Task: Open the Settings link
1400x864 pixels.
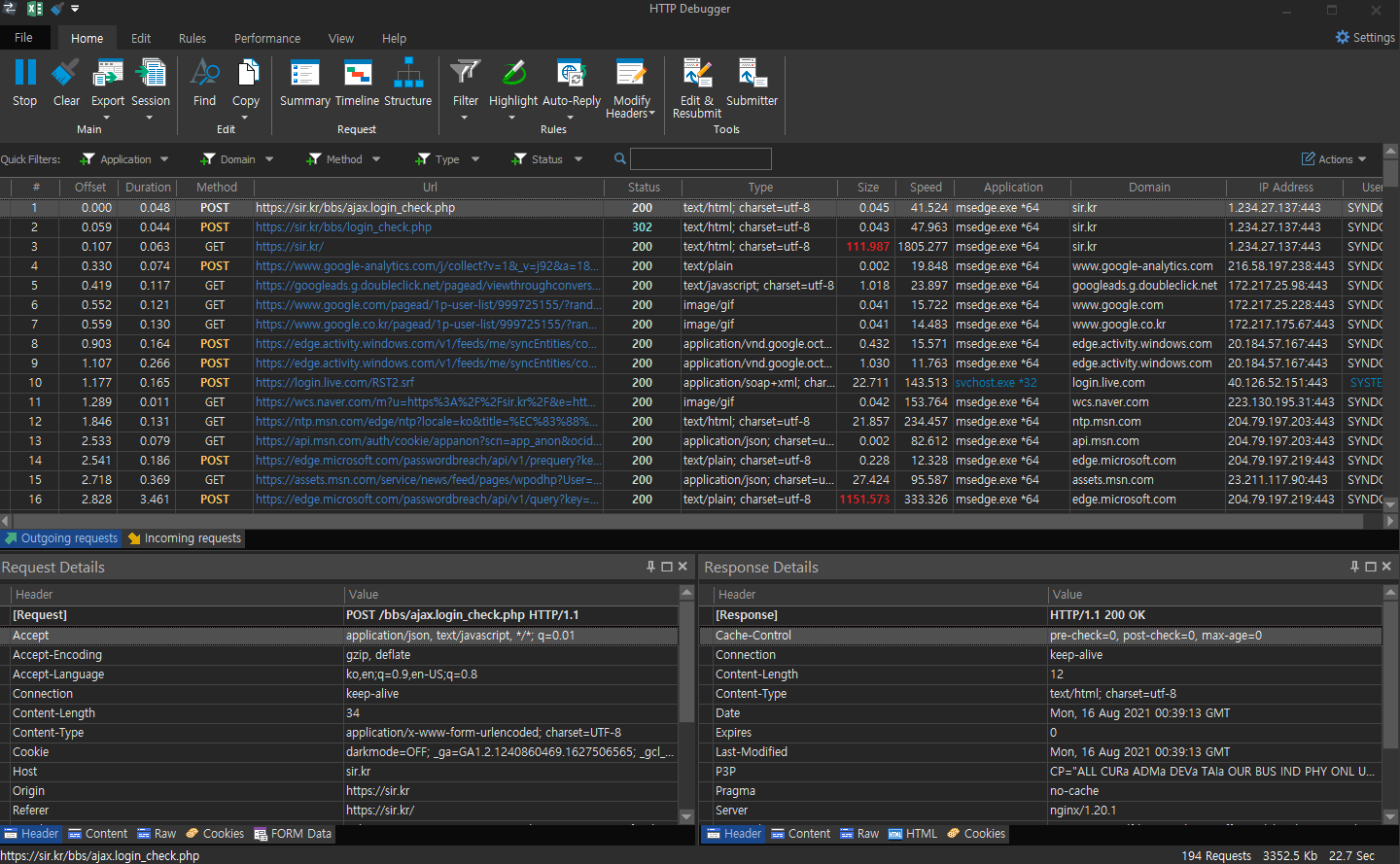Action: pyautogui.click(x=1365, y=37)
